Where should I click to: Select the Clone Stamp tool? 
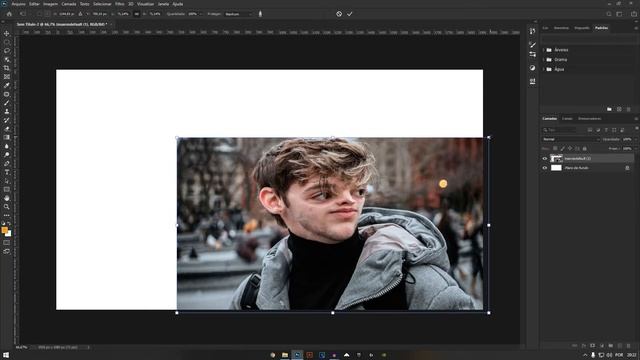[7, 111]
